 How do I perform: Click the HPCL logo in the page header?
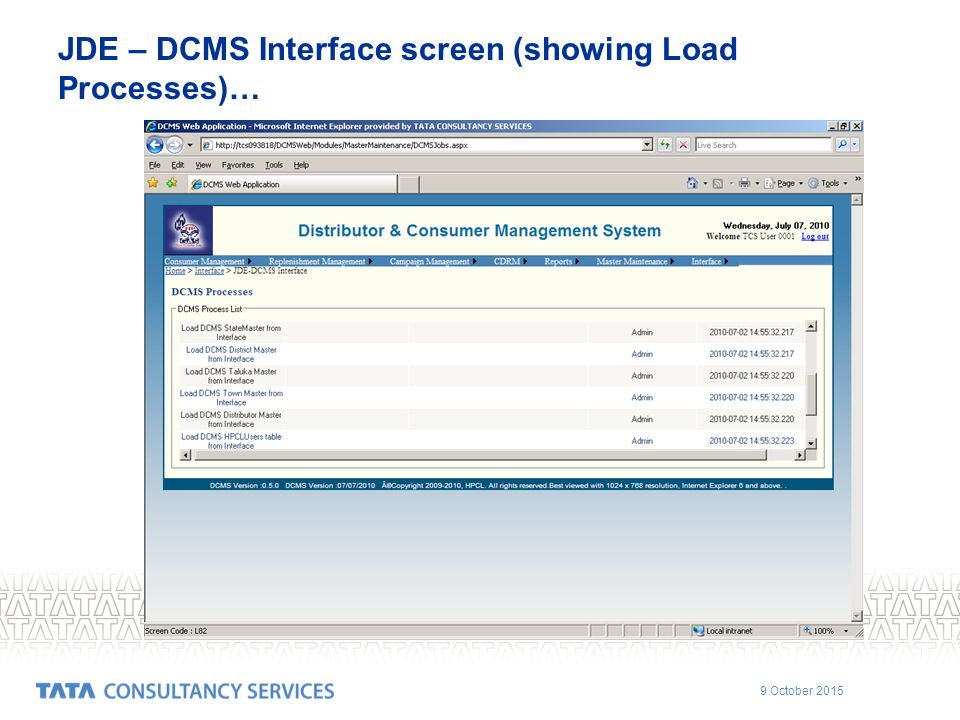188,231
